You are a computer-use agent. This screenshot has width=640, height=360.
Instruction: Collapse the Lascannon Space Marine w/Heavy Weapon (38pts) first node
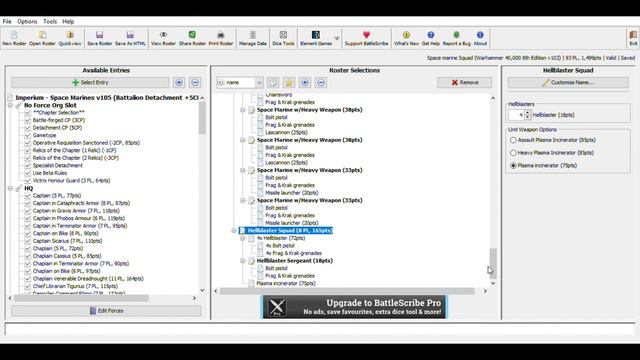pyautogui.click(x=242, y=110)
